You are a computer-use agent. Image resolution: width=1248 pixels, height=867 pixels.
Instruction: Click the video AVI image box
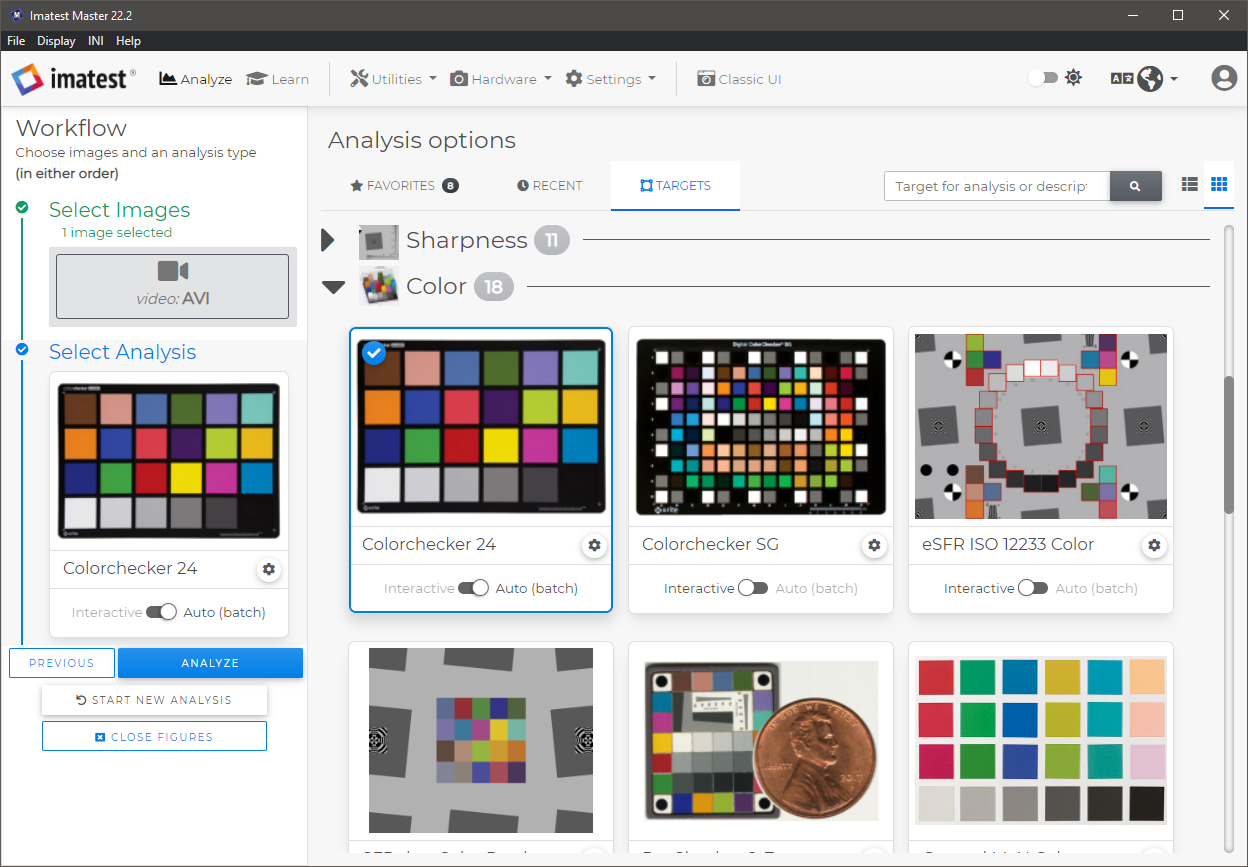[x=172, y=286]
